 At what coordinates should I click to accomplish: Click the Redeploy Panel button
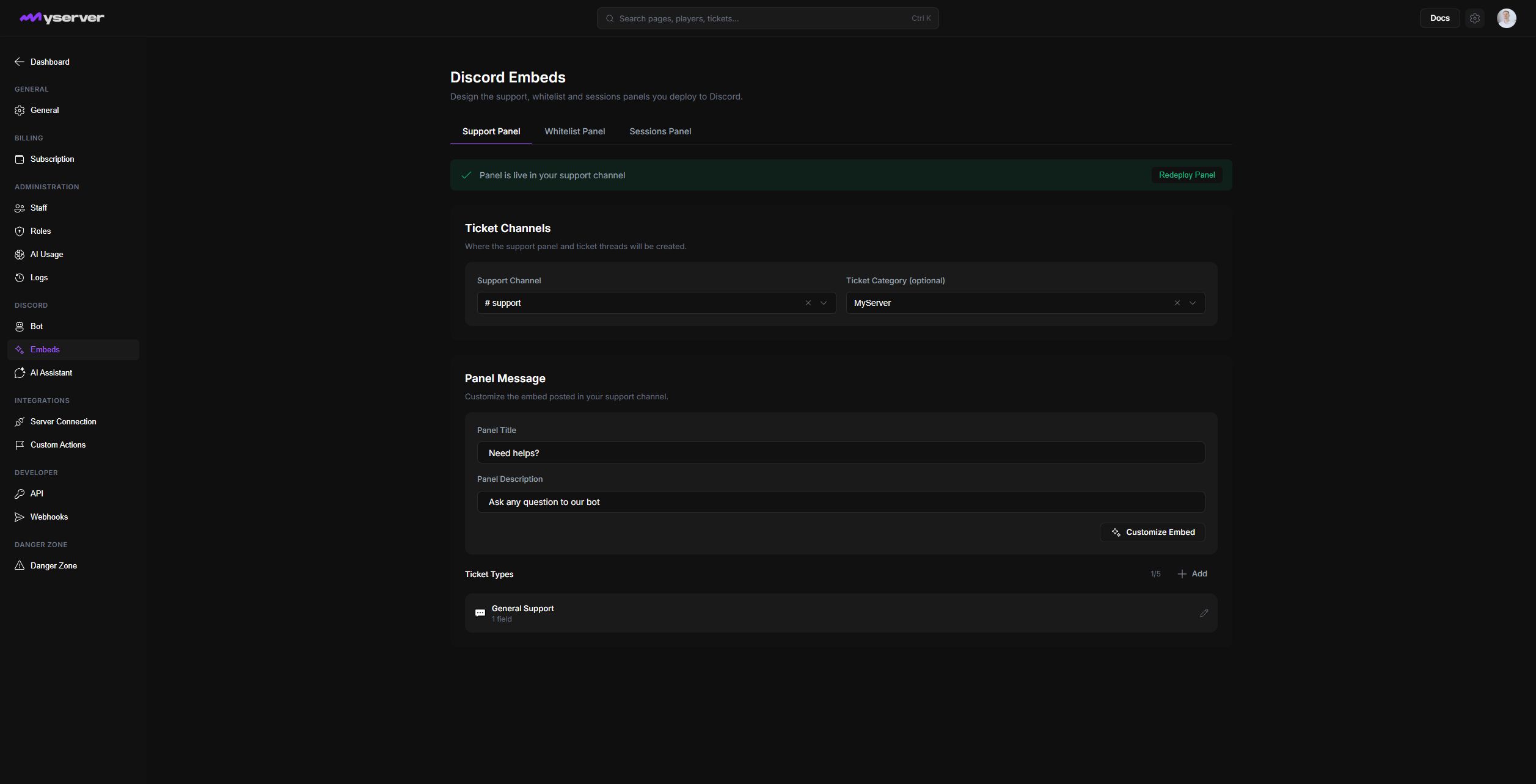point(1187,175)
